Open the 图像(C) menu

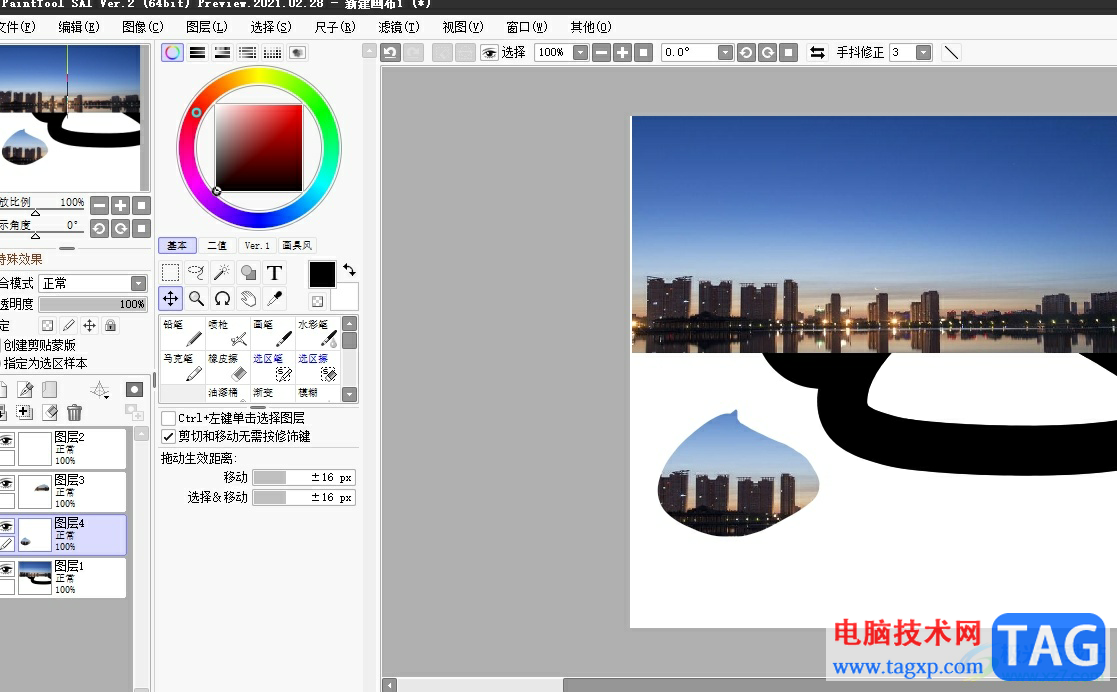point(142,27)
